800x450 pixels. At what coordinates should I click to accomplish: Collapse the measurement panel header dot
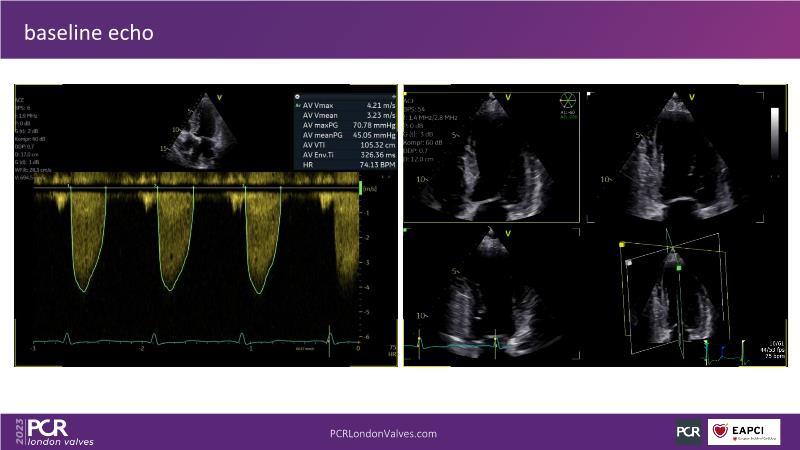(x=297, y=103)
